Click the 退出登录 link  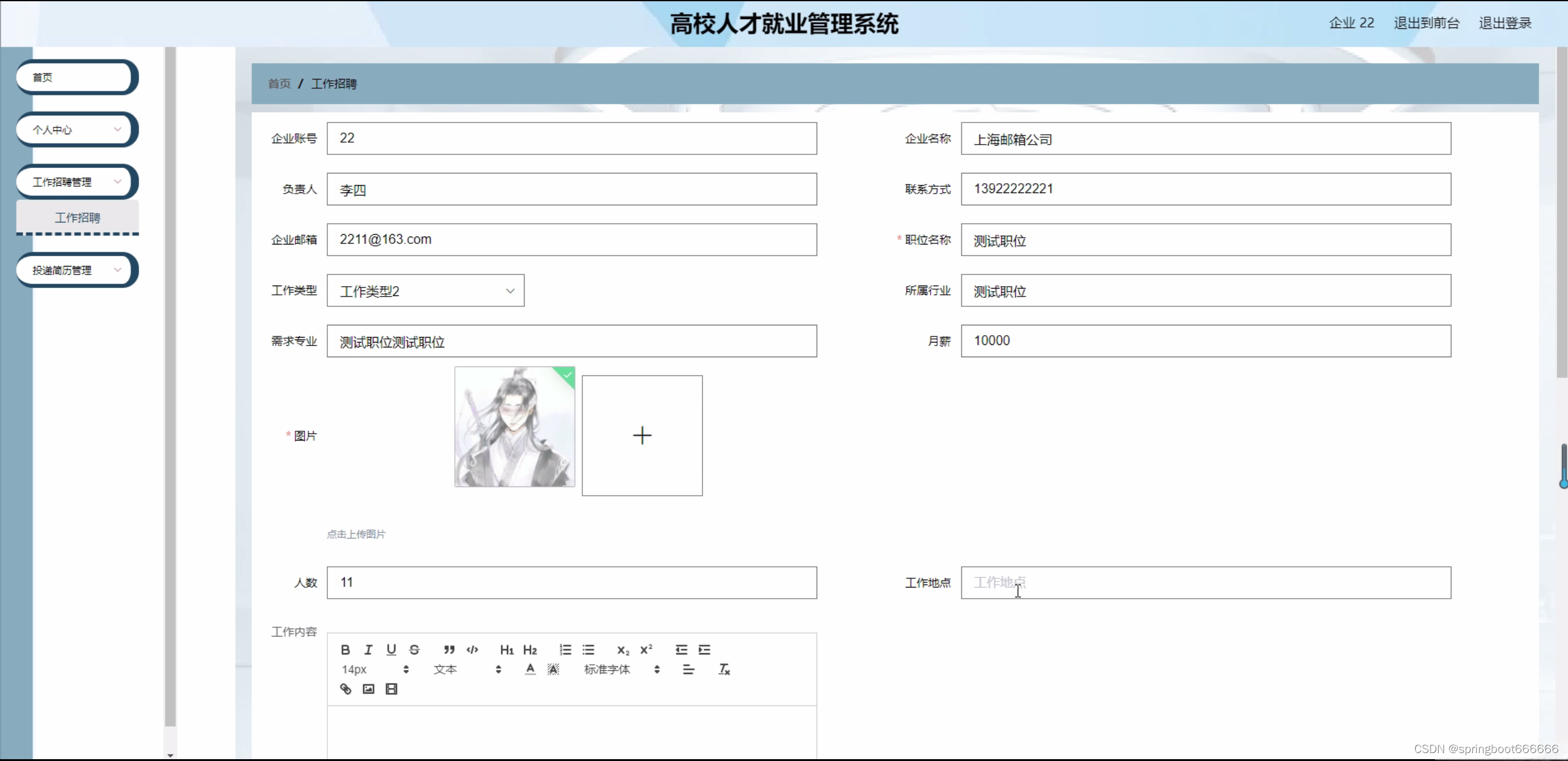coord(1505,23)
